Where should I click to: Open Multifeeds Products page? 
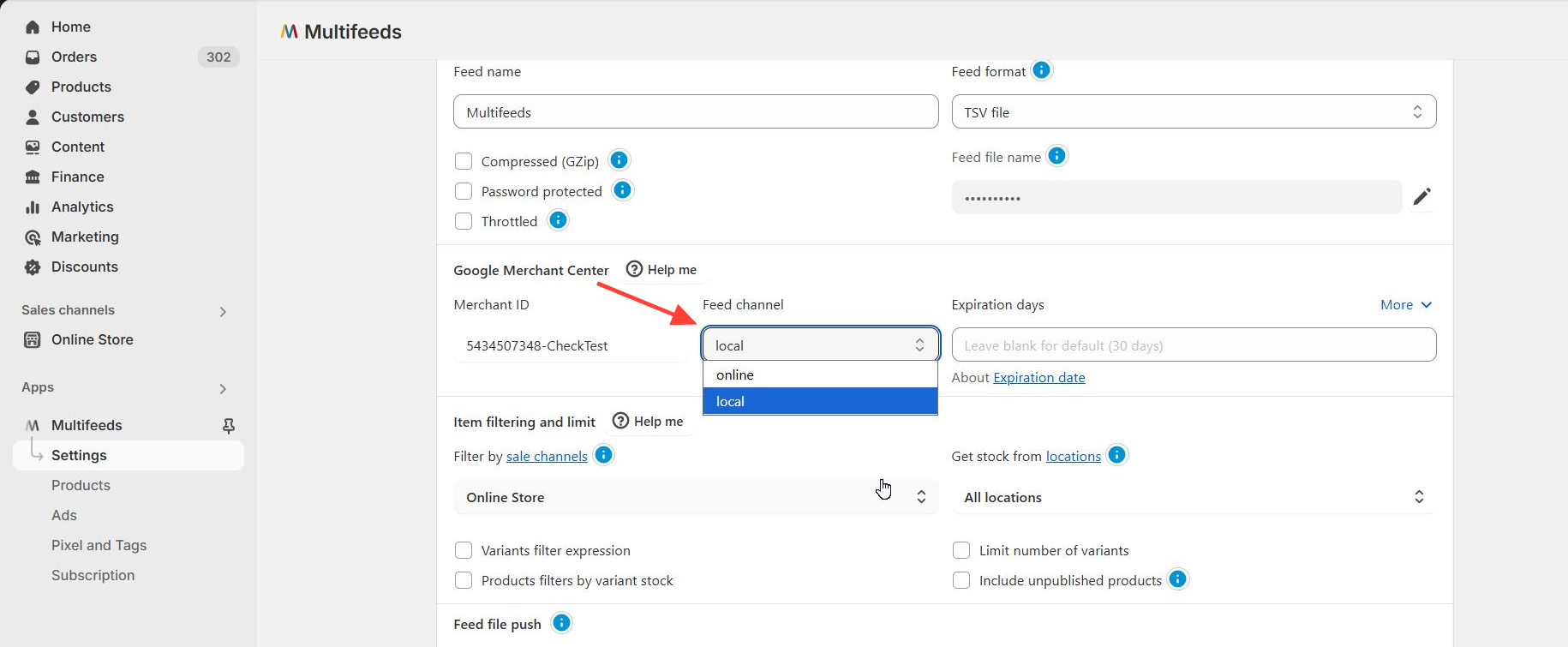click(x=81, y=486)
